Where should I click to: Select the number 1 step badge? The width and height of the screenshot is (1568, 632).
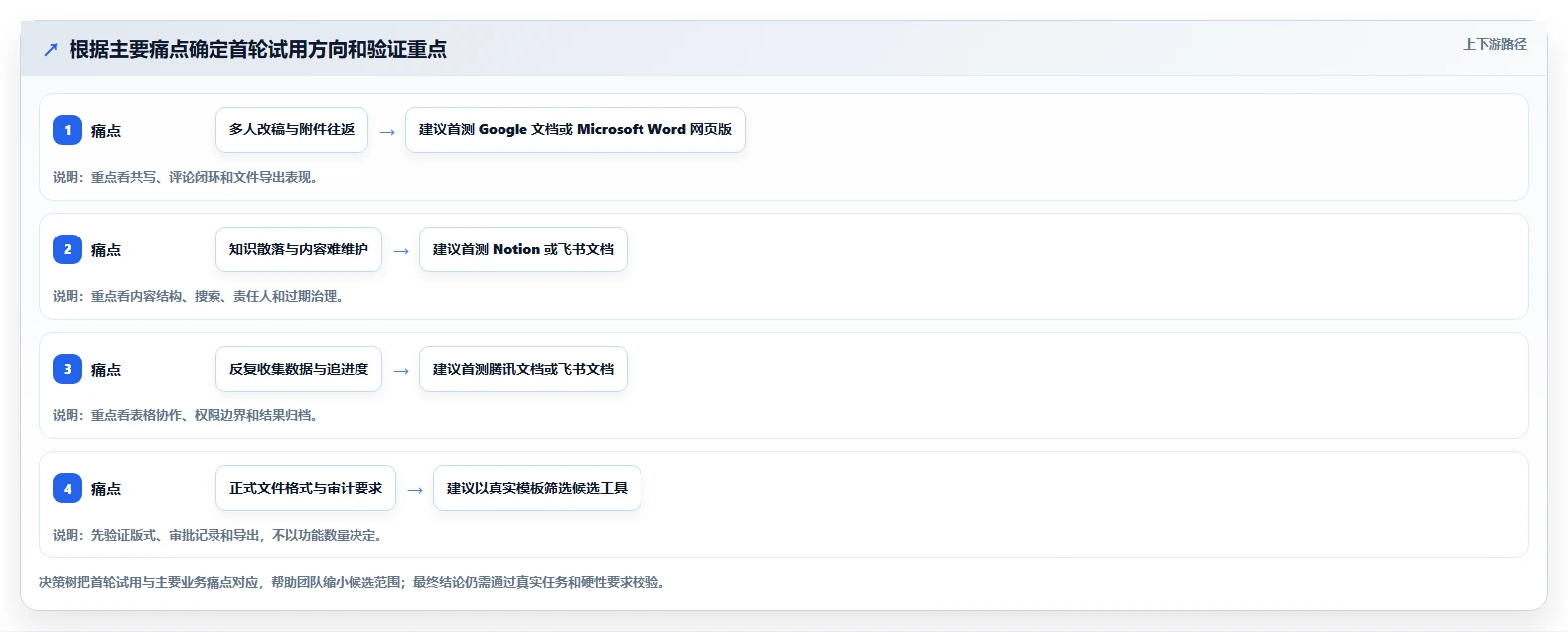[x=68, y=130]
